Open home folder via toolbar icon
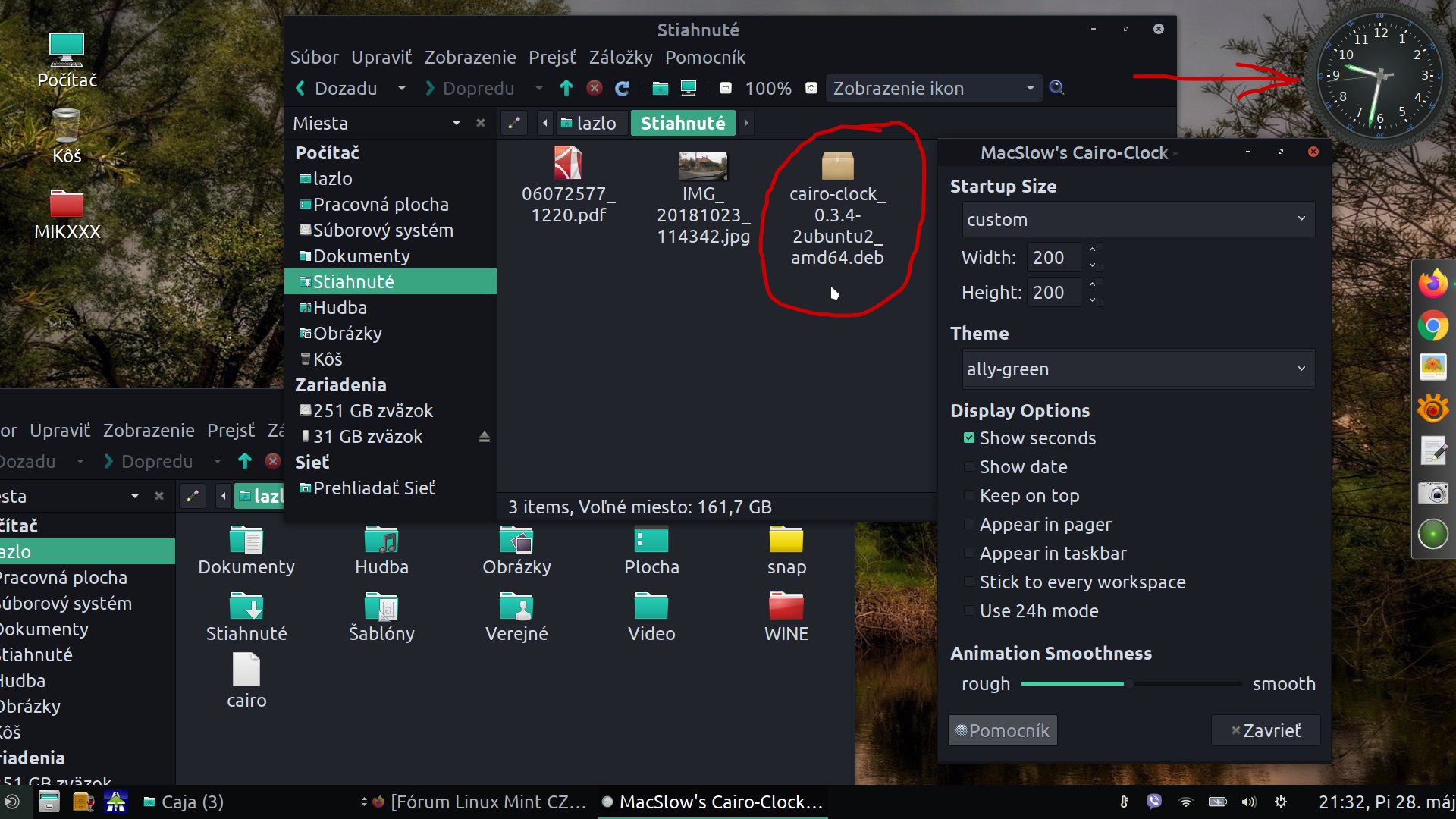The width and height of the screenshot is (1456, 819). pos(660,88)
